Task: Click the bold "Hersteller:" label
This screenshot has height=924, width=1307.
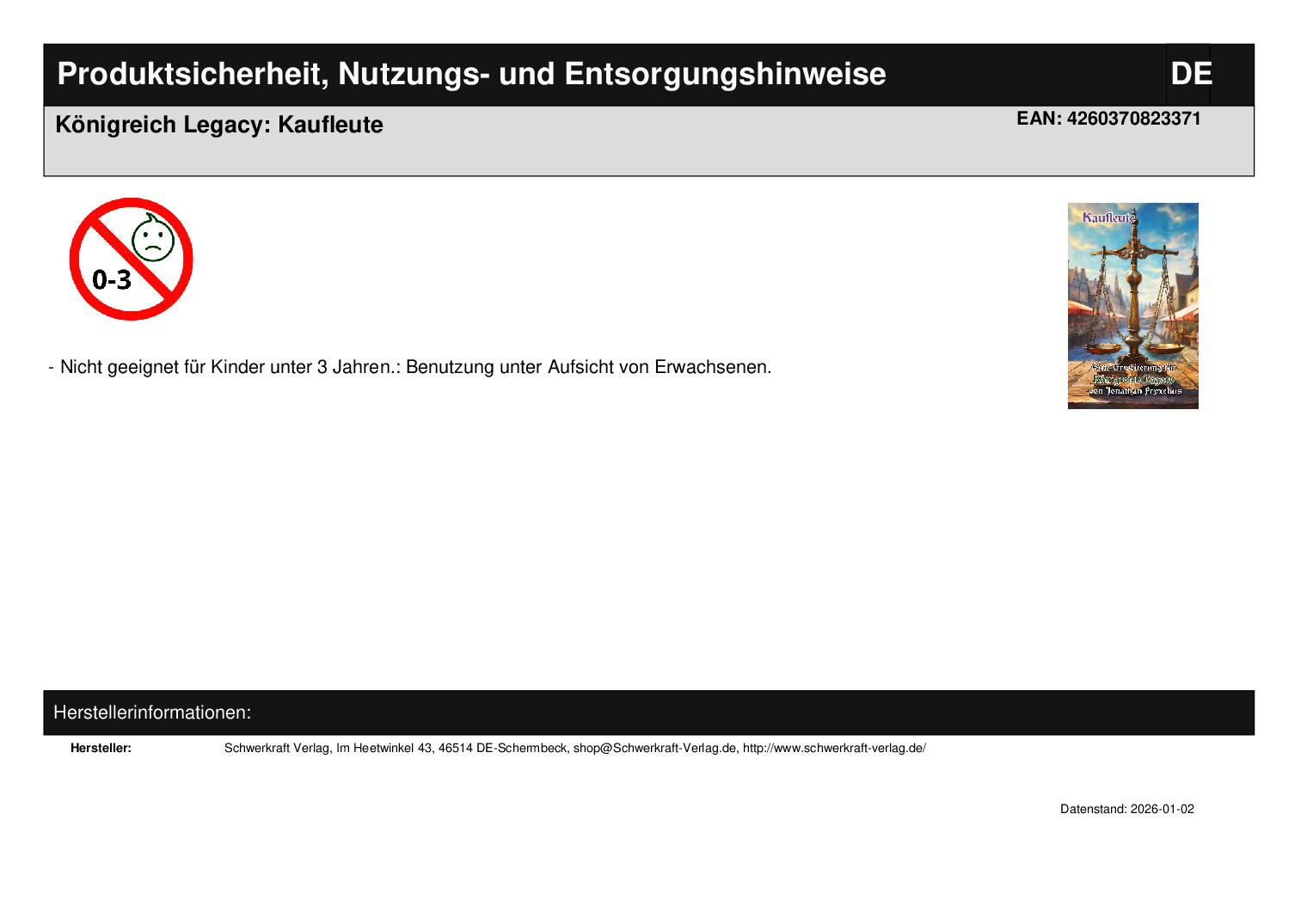Action: pyautogui.click(x=101, y=749)
